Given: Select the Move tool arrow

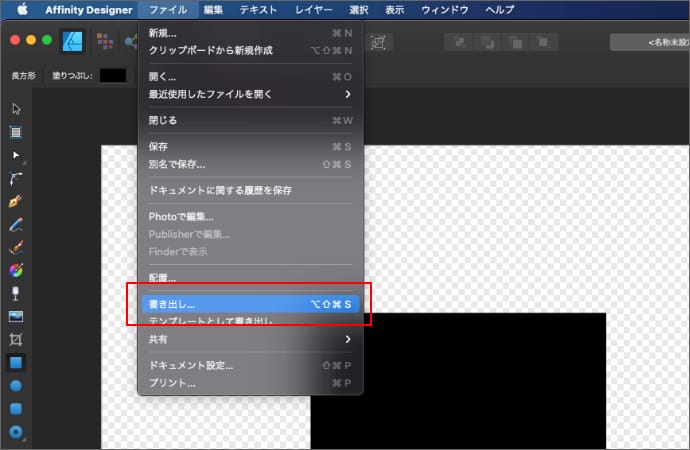Looking at the screenshot, I should point(16,109).
